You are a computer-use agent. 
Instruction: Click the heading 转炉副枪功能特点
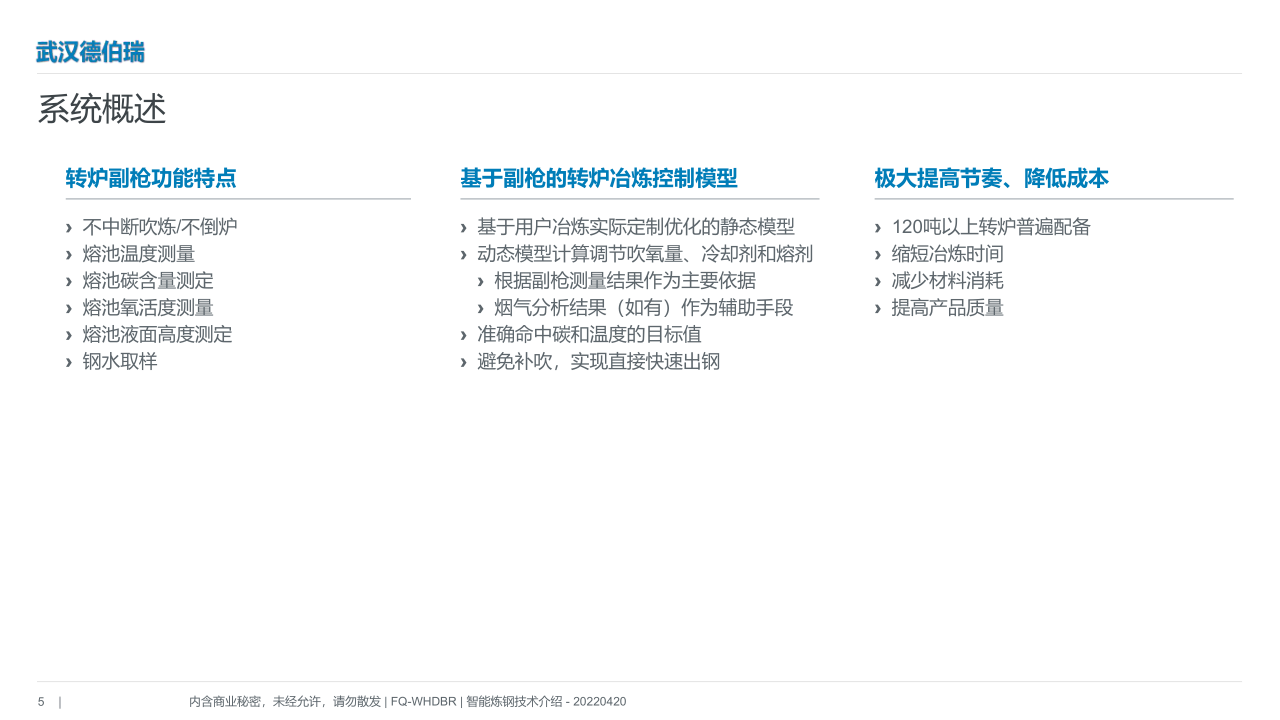[x=151, y=178]
